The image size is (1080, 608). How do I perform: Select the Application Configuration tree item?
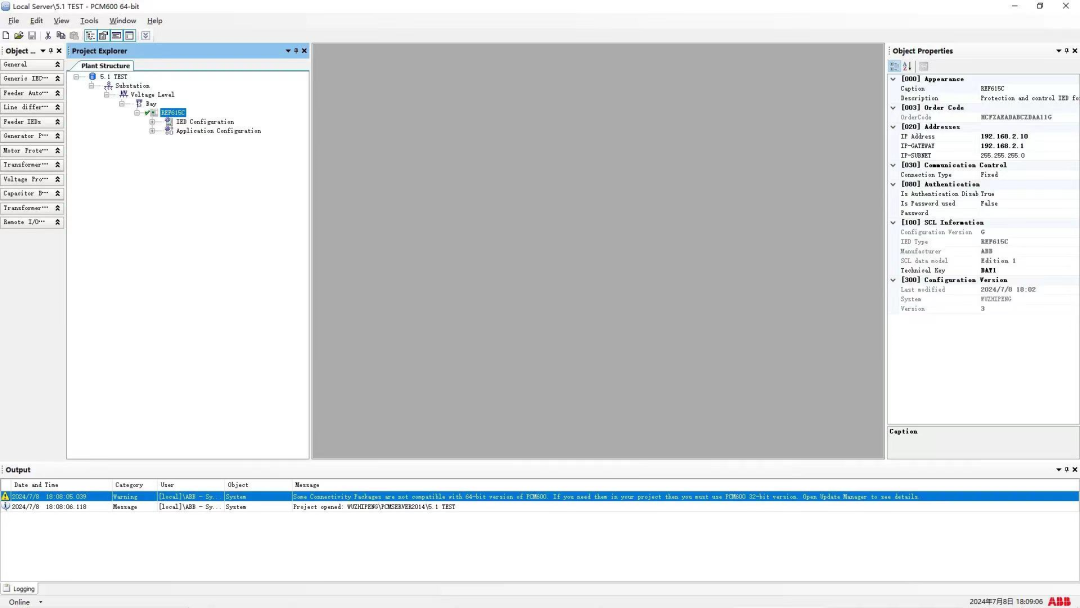218,131
